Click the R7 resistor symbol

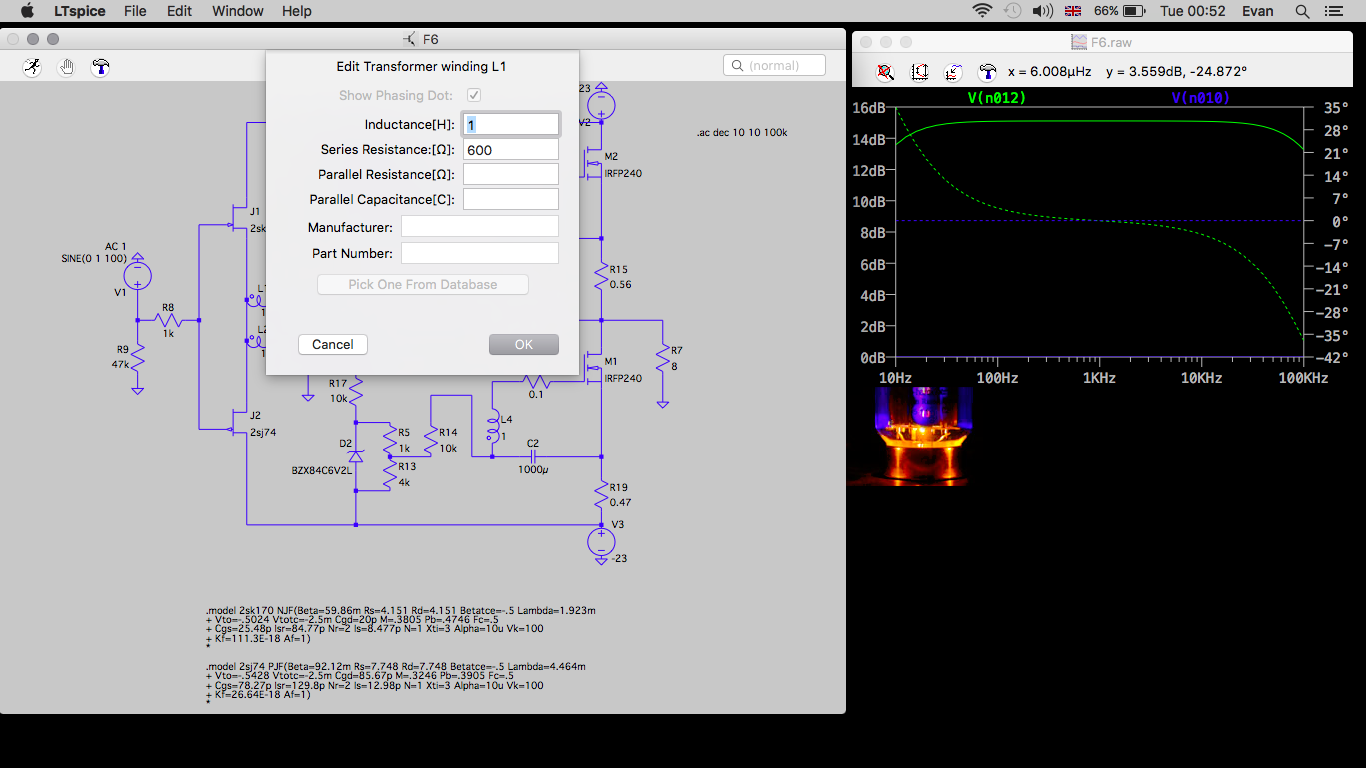pos(662,357)
